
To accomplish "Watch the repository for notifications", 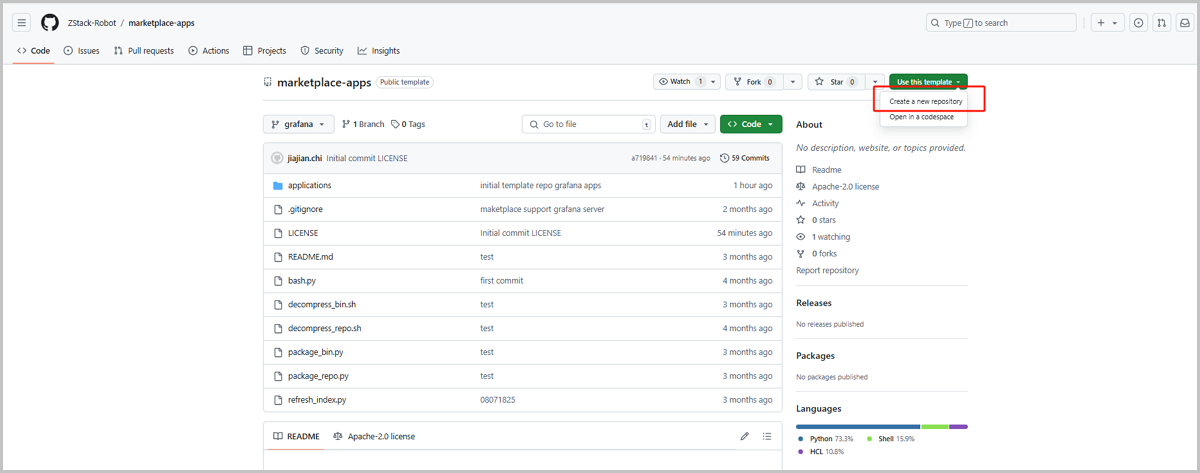I will point(679,82).
